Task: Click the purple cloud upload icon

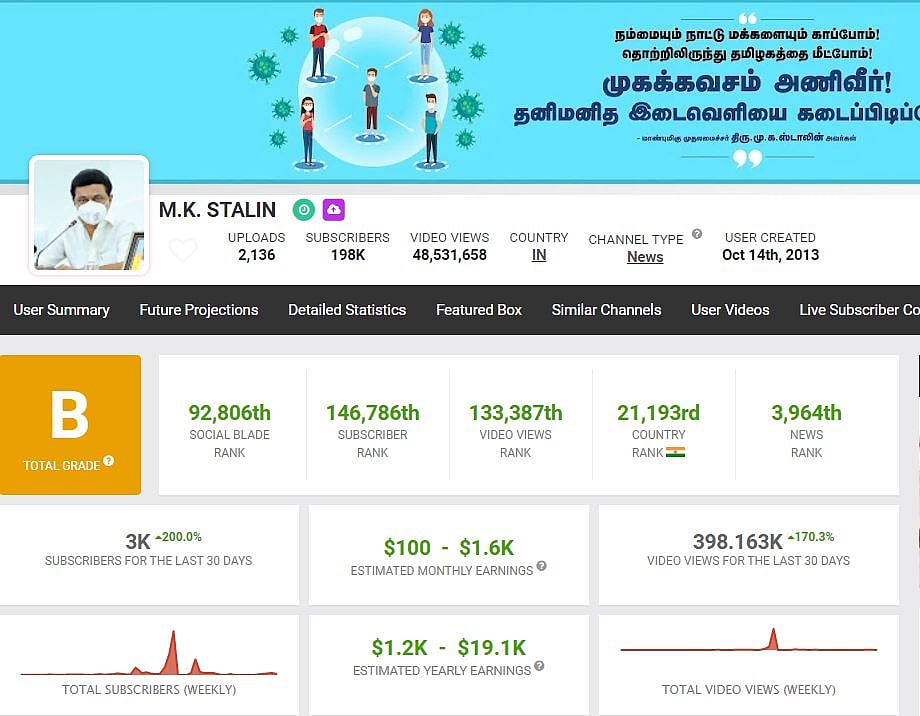Action: (333, 210)
